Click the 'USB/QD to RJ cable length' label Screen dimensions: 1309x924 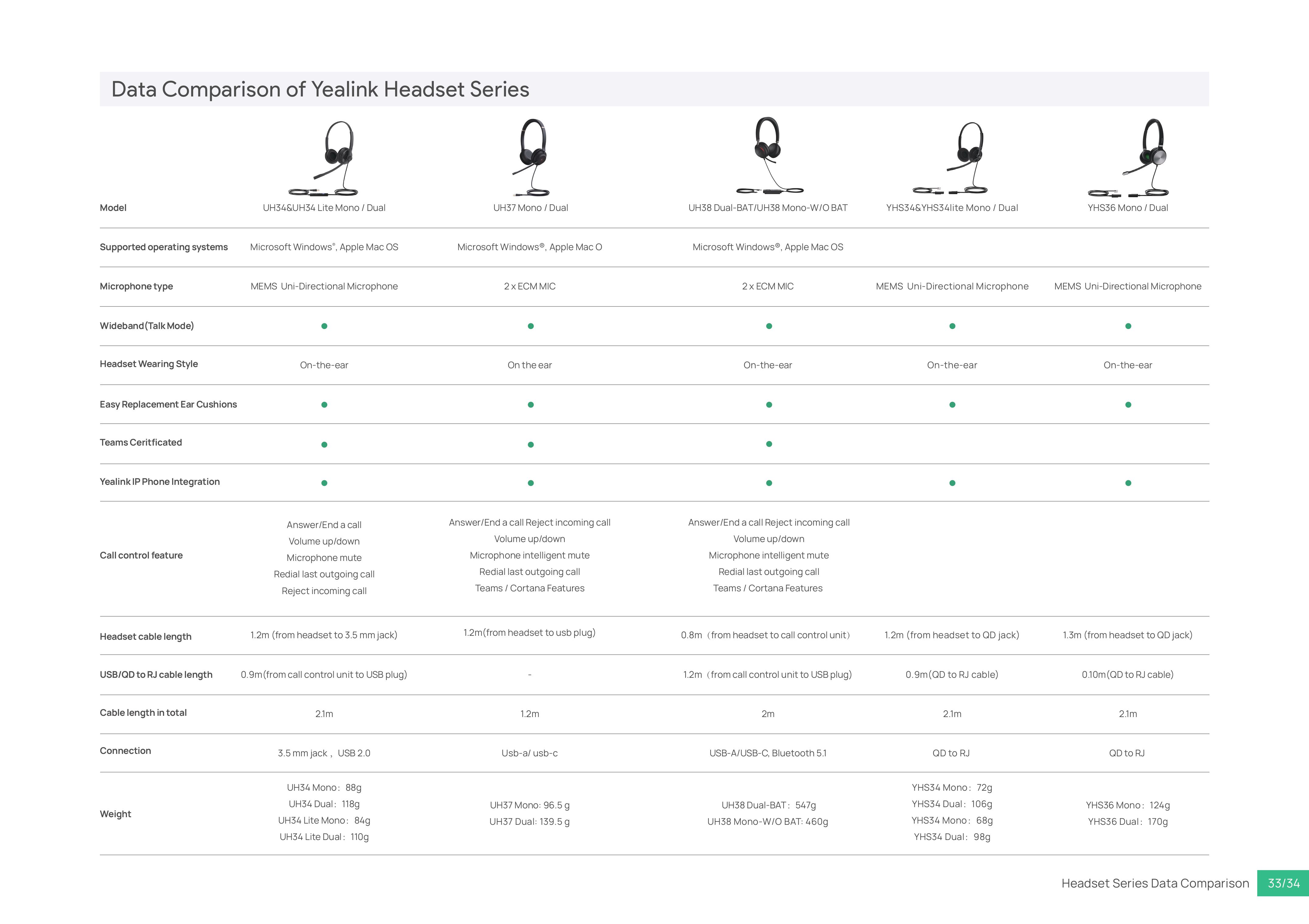point(156,675)
